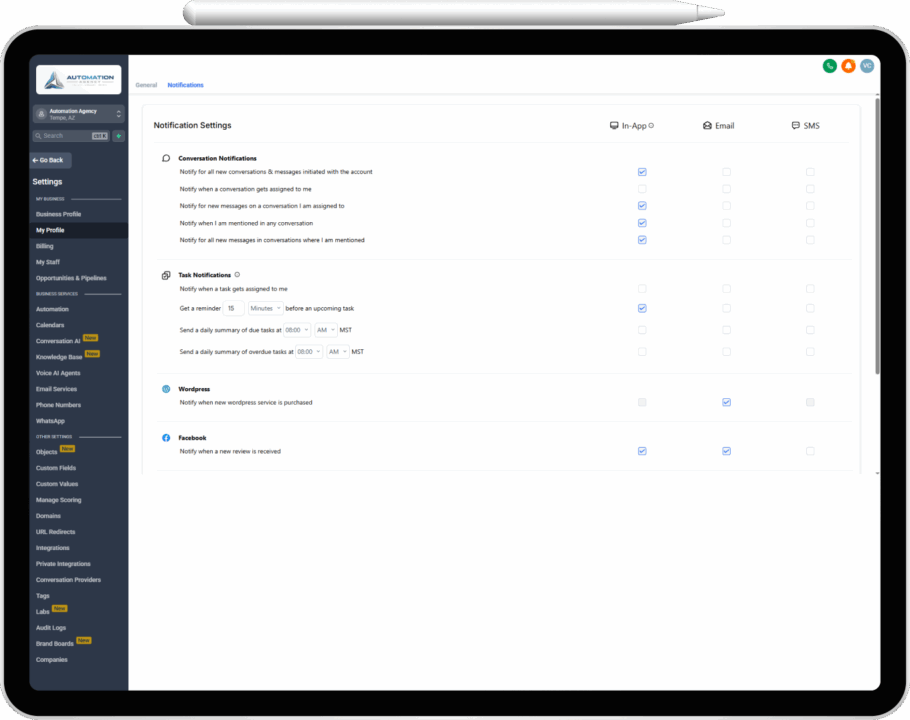910x720 pixels.
Task: Click the reminder time input showing 15
Action: tap(233, 308)
